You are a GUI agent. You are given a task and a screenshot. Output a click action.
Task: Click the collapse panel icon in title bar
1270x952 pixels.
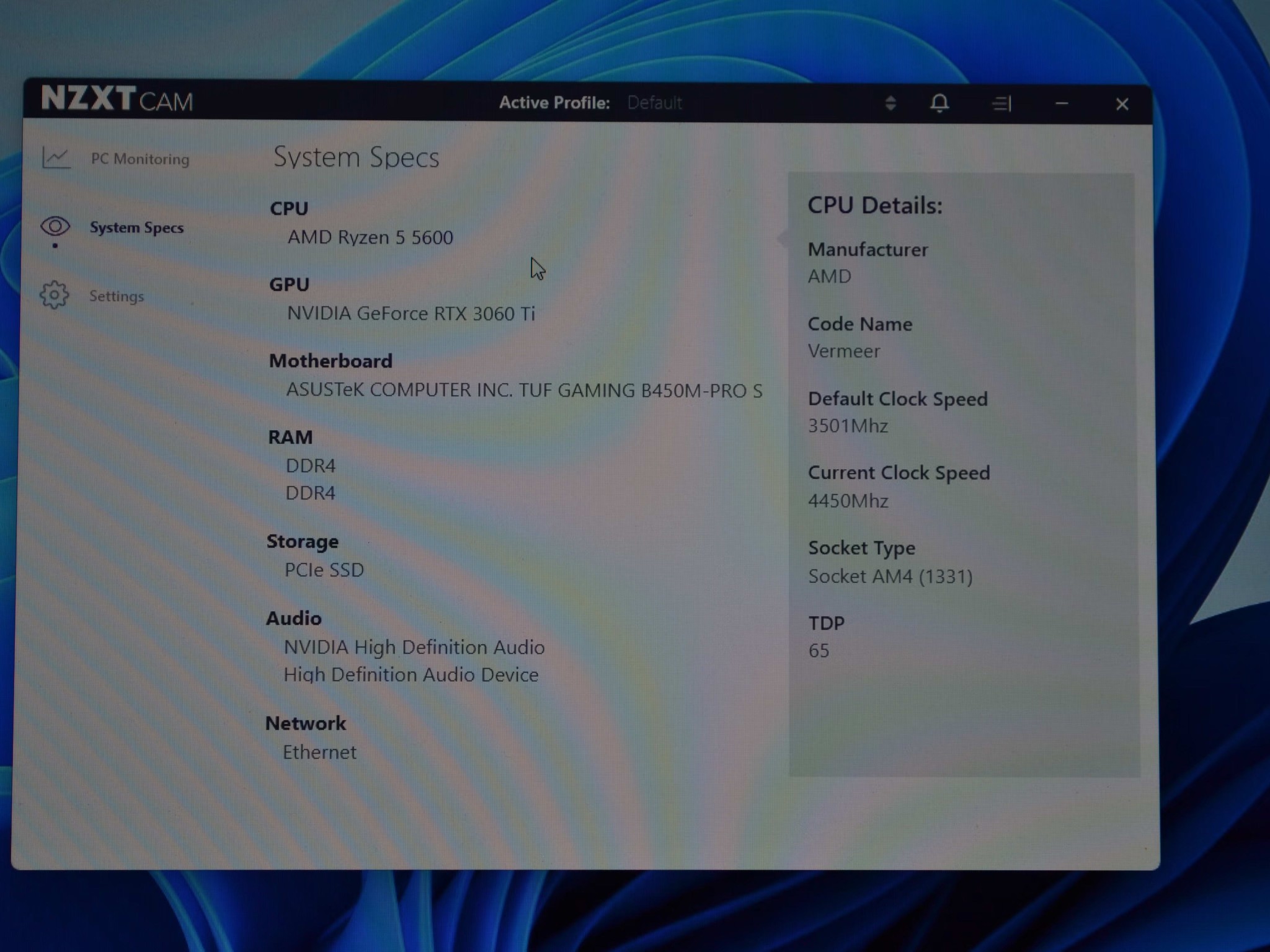click(1001, 104)
